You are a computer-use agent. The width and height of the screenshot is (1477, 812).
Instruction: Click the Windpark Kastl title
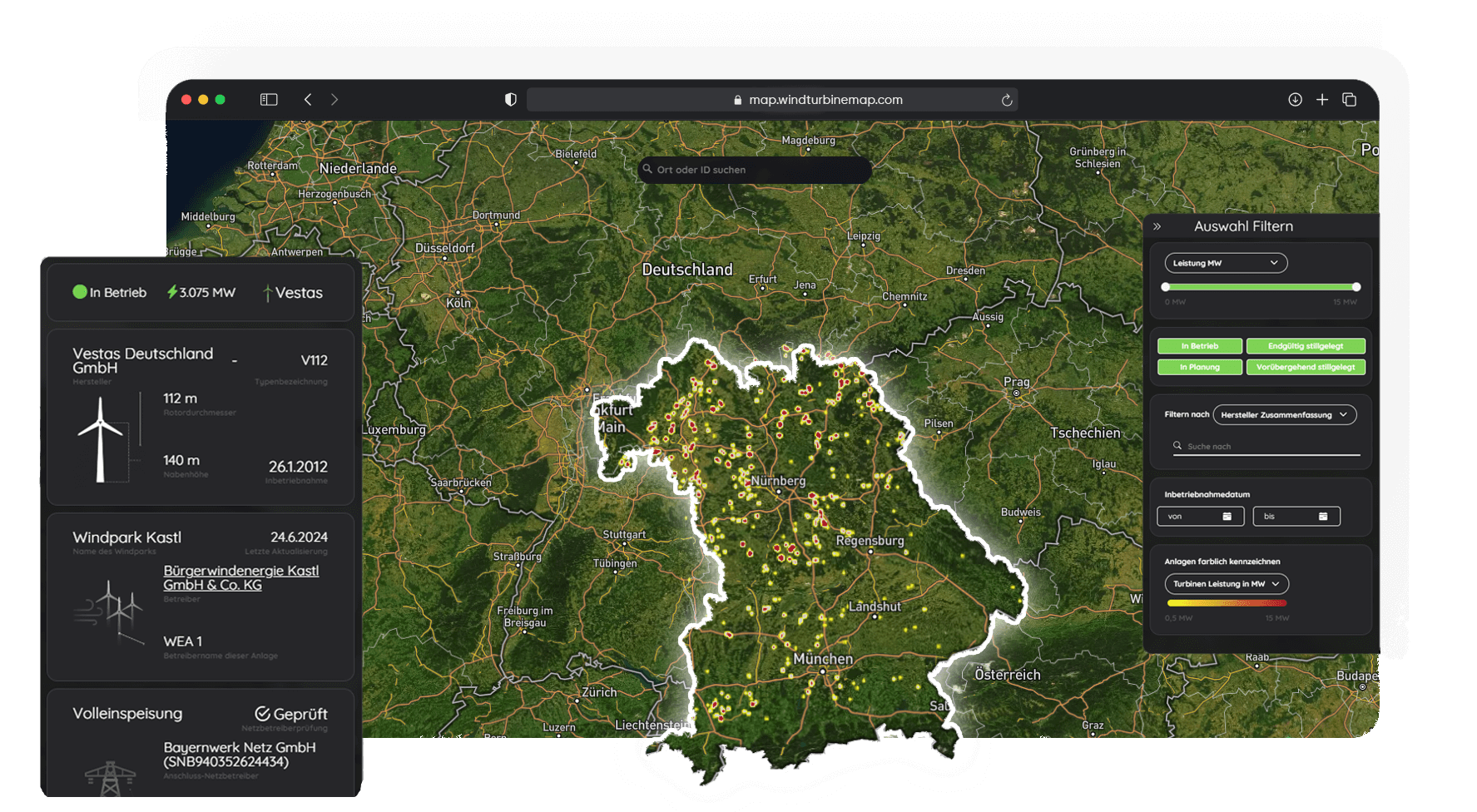(126, 537)
